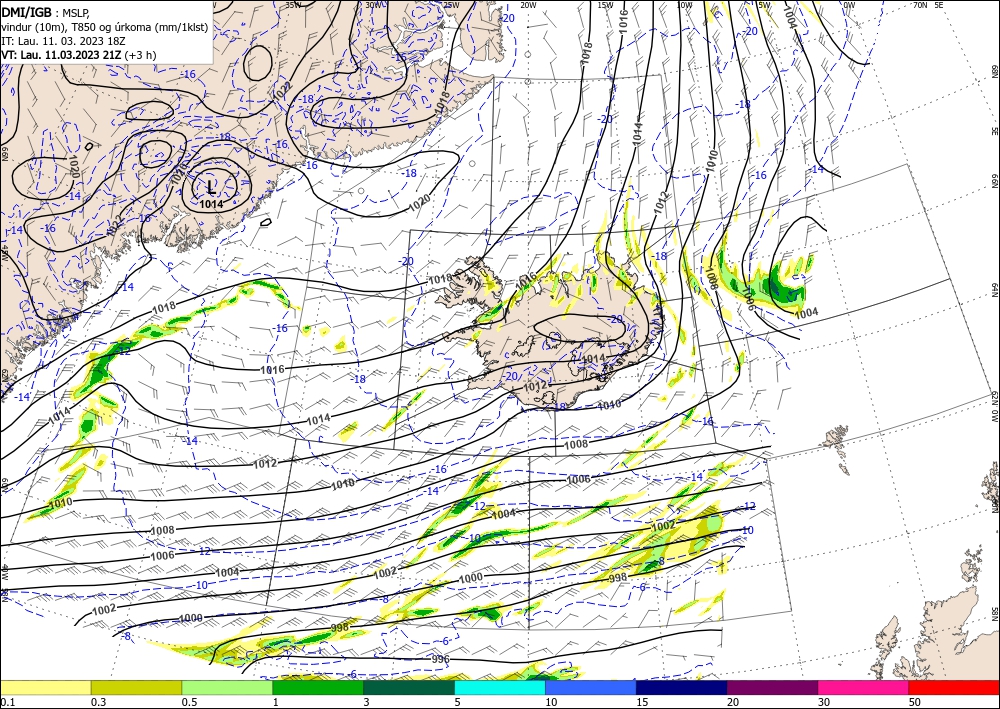Click the 0W longitude label at top
Viewport: 1000px width, 709px height.
point(849,4)
